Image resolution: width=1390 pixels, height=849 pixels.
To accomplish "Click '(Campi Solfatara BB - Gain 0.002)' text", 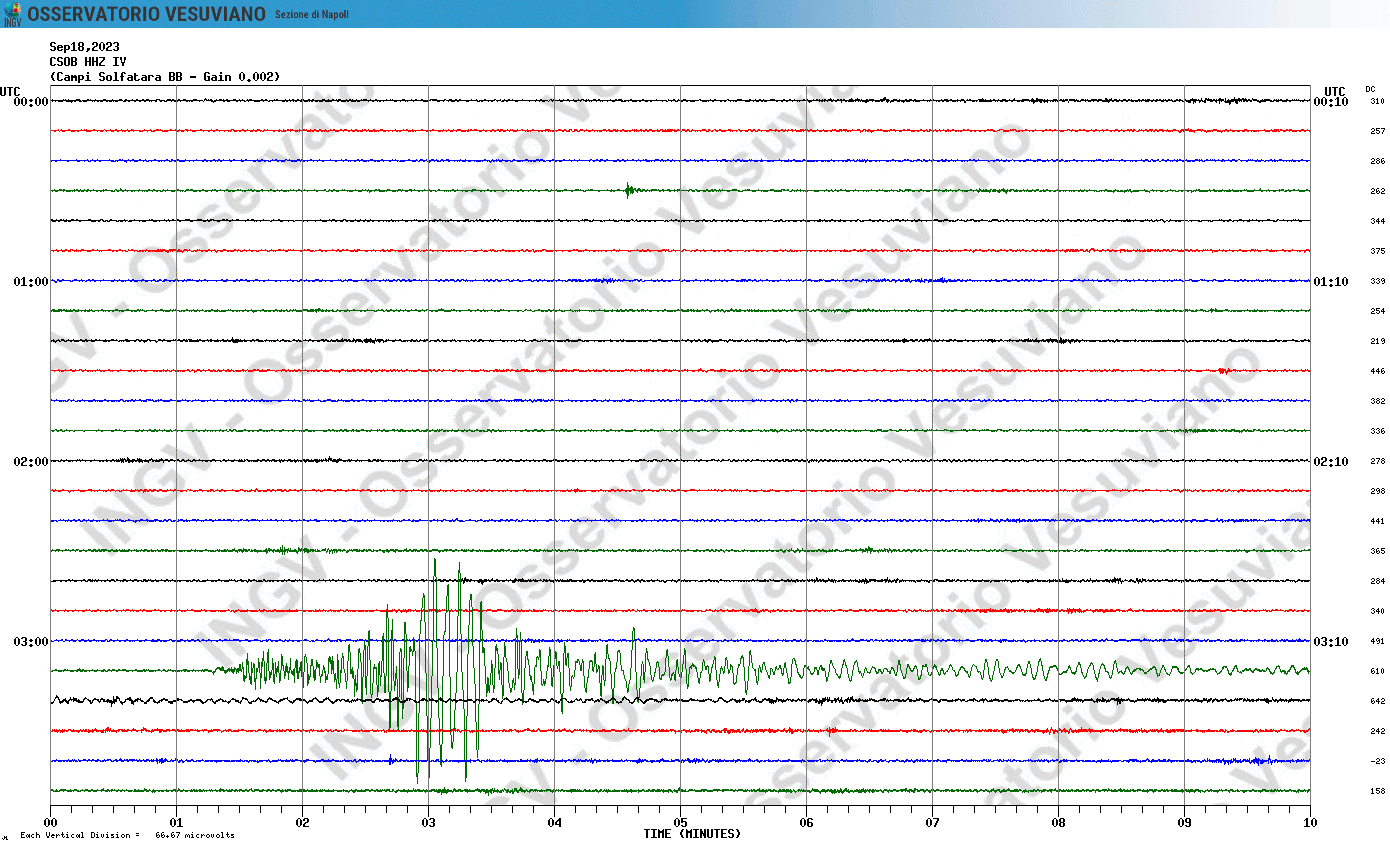I will (x=165, y=76).
